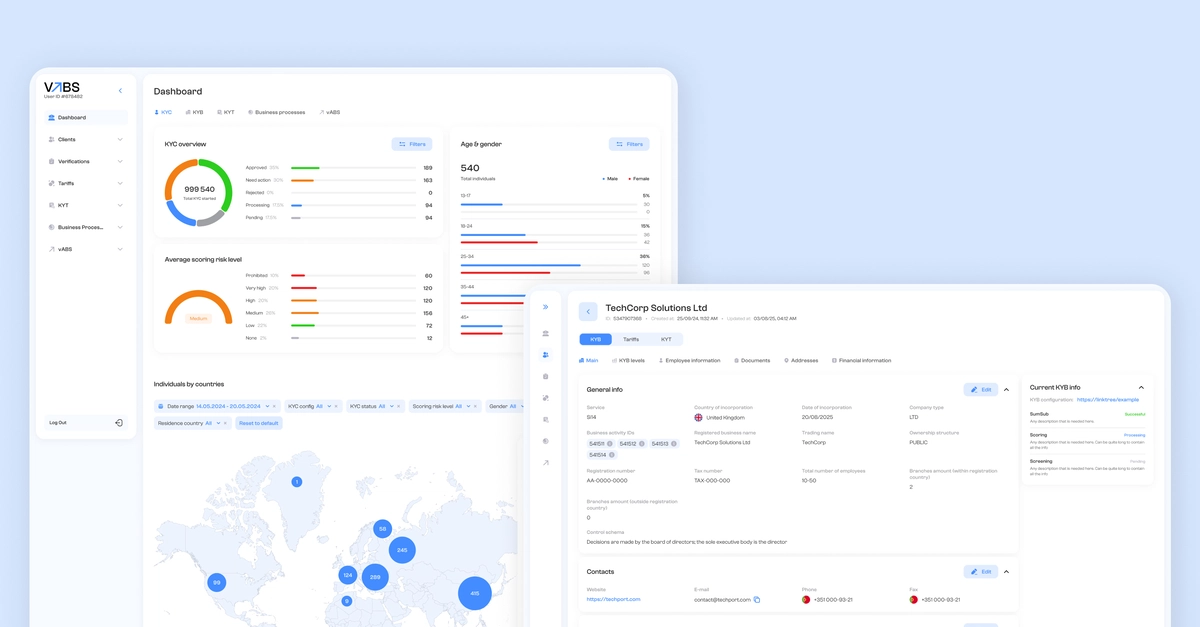Switch to the KYT dashboard tab
Screen dimensions: 1200x627
(x=226, y=112)
